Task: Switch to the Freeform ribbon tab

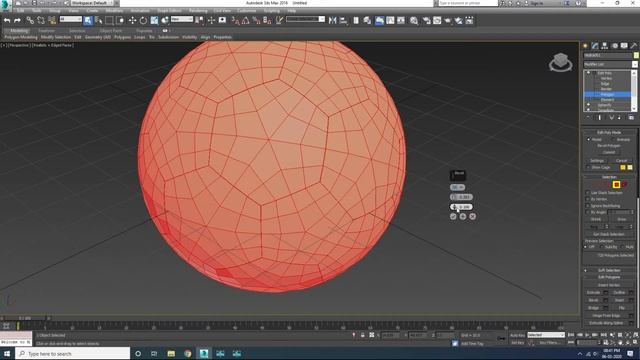Action: click(46, 31)
